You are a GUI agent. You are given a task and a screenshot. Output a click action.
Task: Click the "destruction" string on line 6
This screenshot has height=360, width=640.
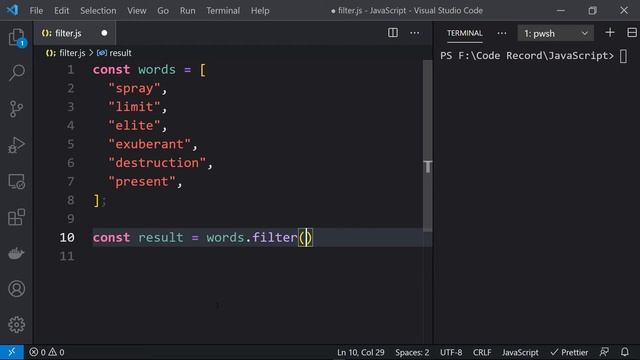click(157, 163)
